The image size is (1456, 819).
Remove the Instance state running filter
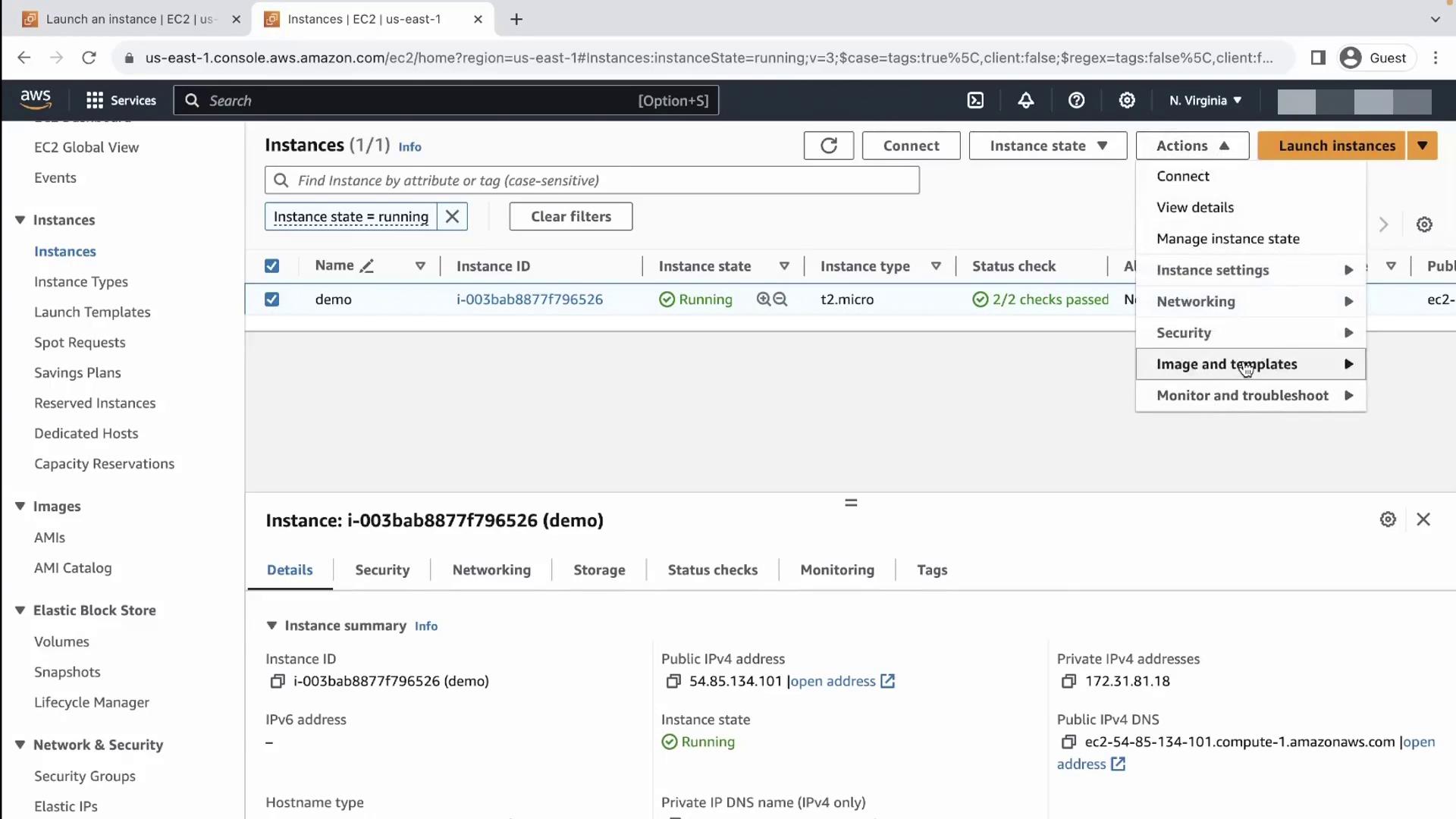click(452, 217)
